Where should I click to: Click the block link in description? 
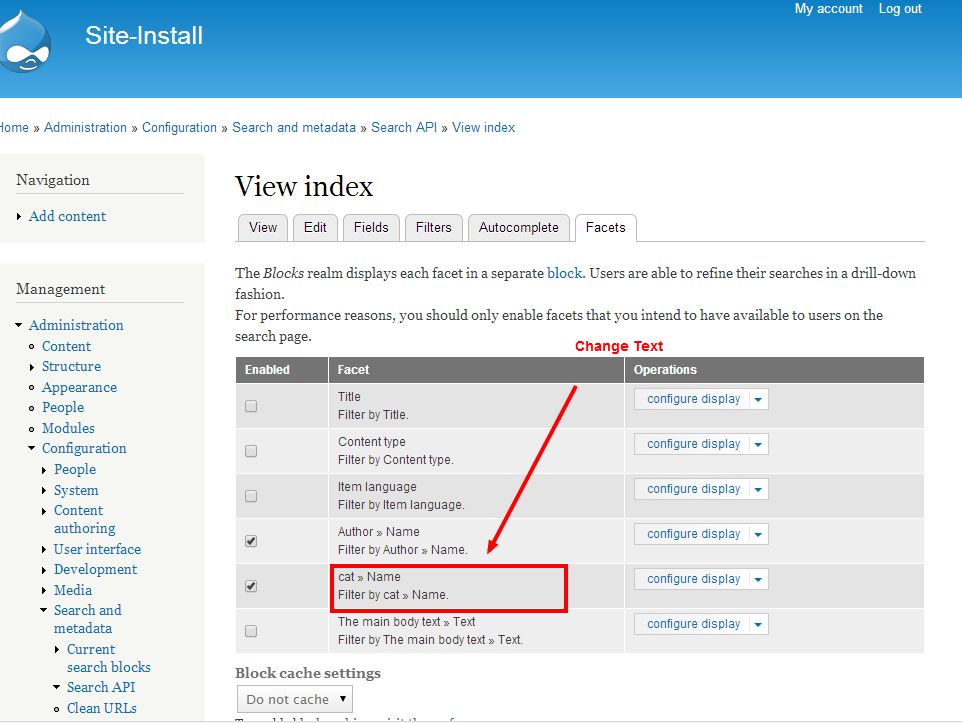(x=564, y=273)
